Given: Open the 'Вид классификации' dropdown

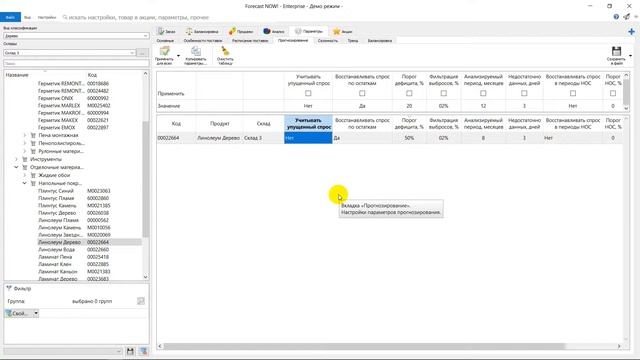Looking at the screenshot, I should (x=76, y=36).
